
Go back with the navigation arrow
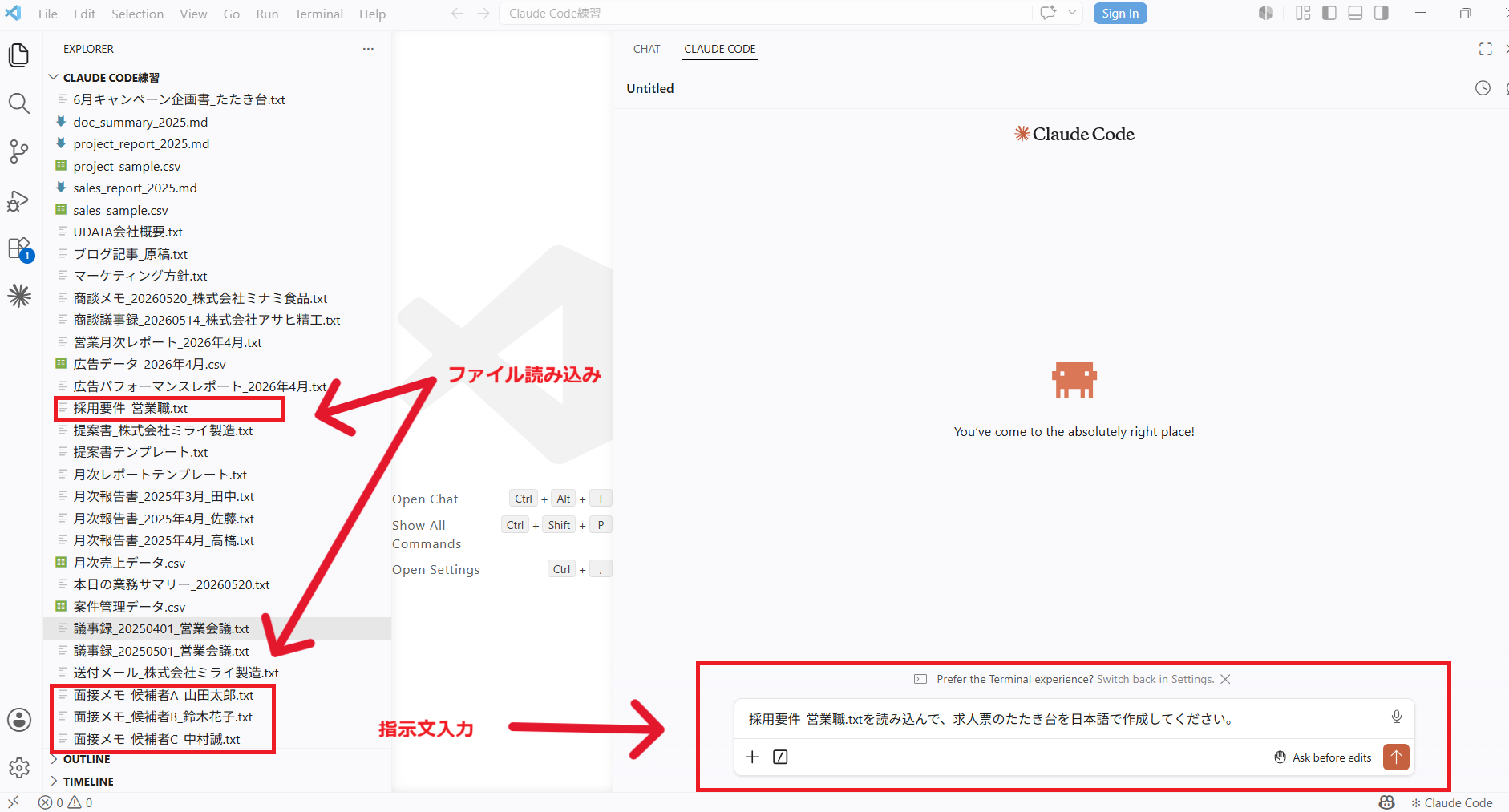457,14
